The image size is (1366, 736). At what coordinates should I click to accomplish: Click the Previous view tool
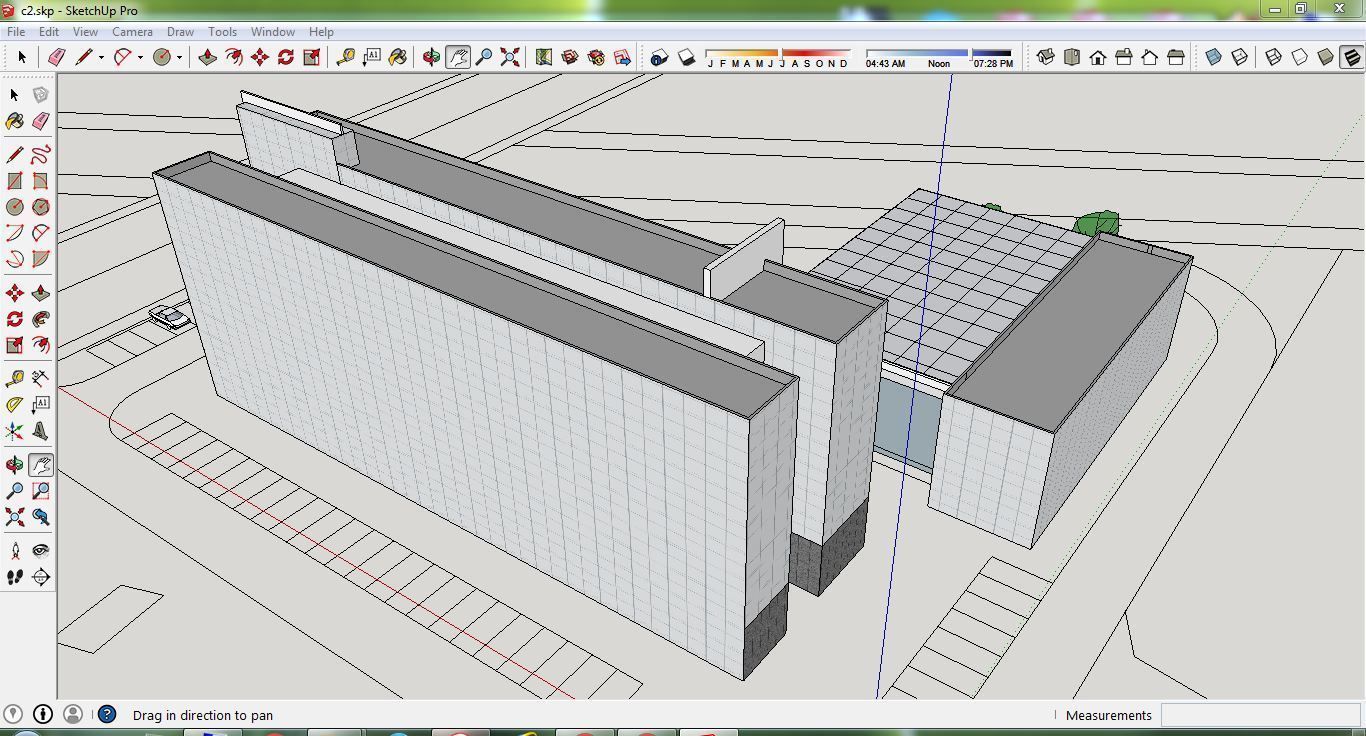pyautogui.click(x=40, y=517)
